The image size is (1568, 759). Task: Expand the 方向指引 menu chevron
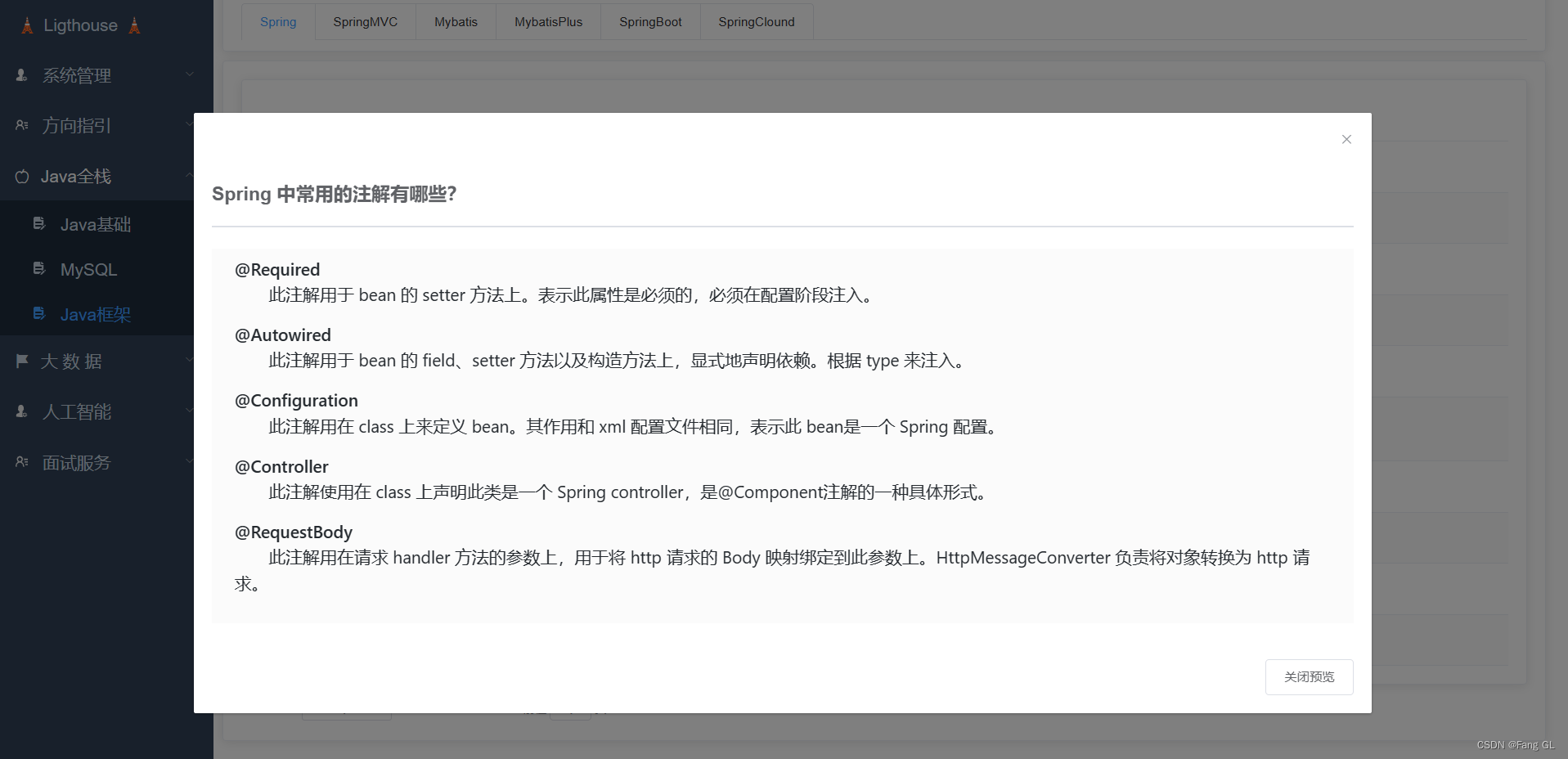190,124
